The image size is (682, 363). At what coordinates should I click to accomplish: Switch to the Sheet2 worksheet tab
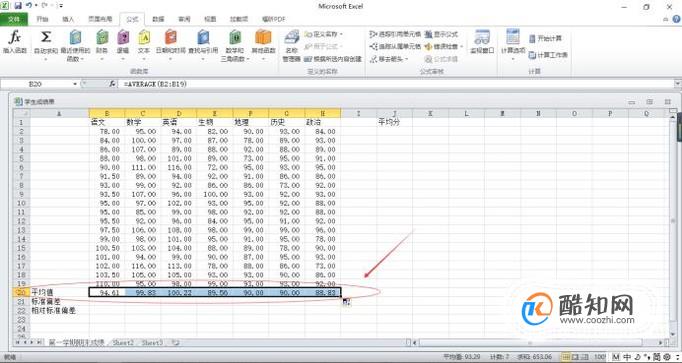[x=123, y=343]
